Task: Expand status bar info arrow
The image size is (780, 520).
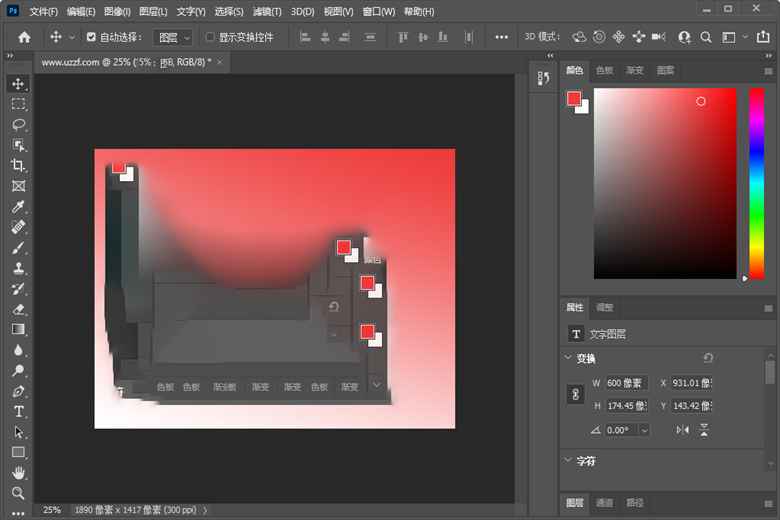Action: click(x=205, y=510)
